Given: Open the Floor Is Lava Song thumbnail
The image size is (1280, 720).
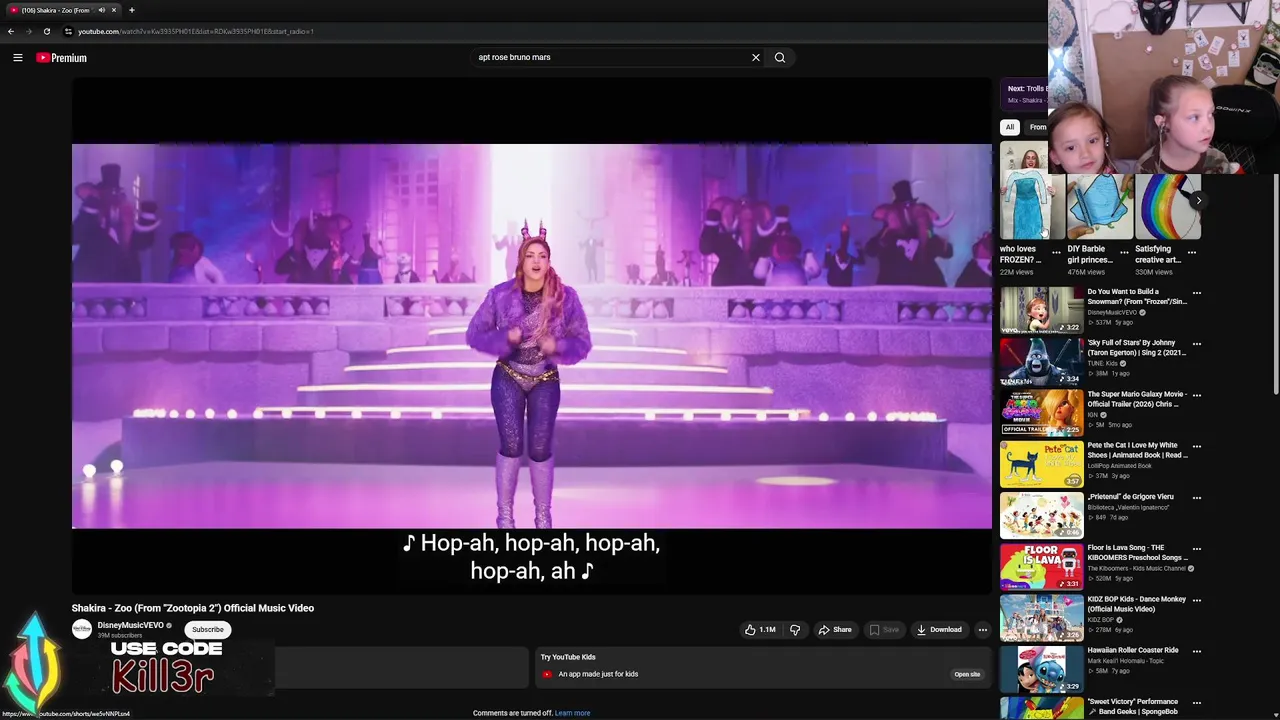Looking at the screenshot, I should click(x=1041, y=566).
